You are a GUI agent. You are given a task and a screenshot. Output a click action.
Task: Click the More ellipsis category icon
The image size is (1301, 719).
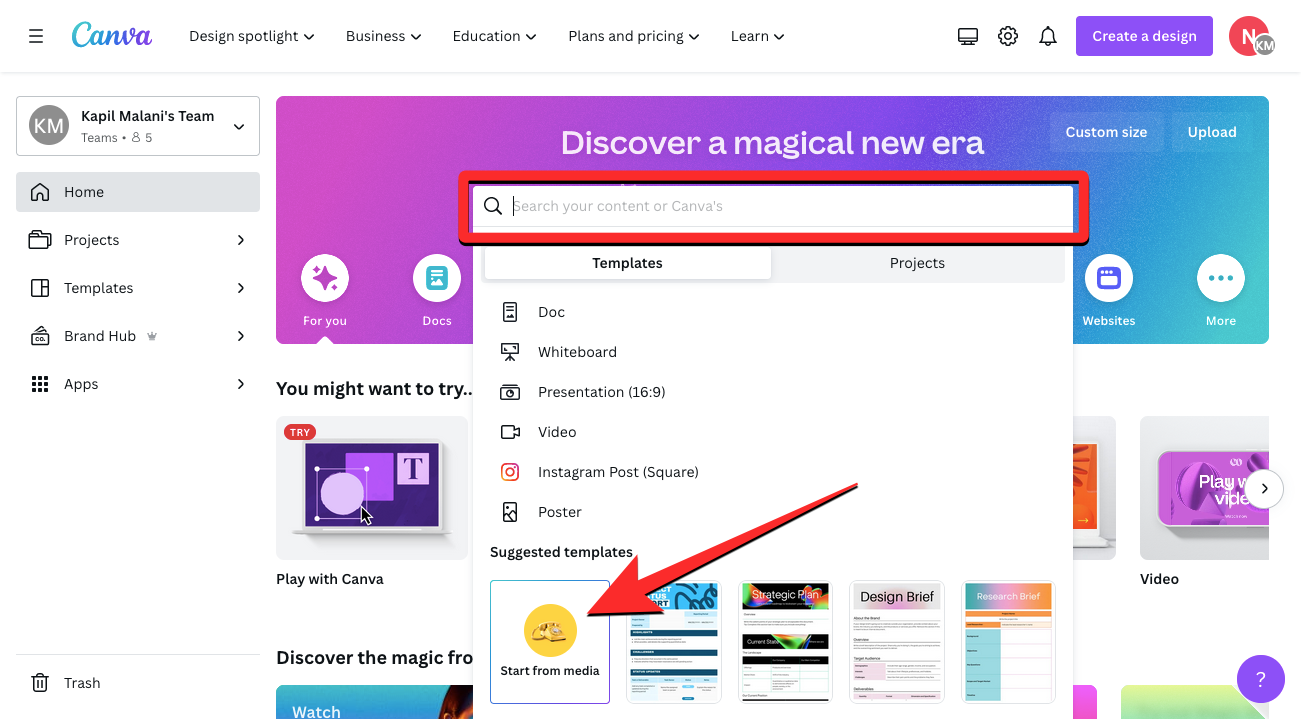click(1220, 279)
